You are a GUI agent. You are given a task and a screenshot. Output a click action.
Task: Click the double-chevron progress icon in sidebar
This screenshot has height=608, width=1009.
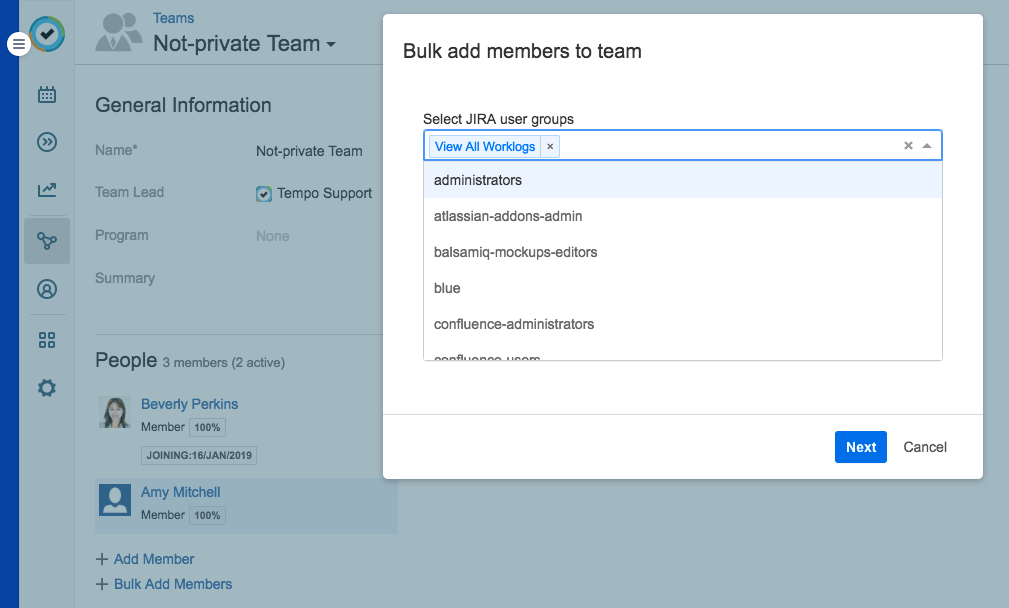click(x=46, y=142)
